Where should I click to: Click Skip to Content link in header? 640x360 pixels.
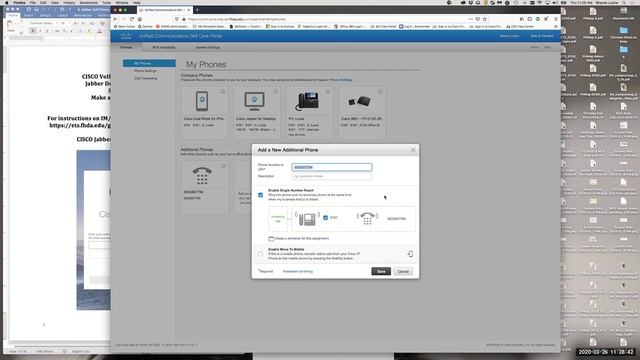pyautogui.click(x=542, y=36)
